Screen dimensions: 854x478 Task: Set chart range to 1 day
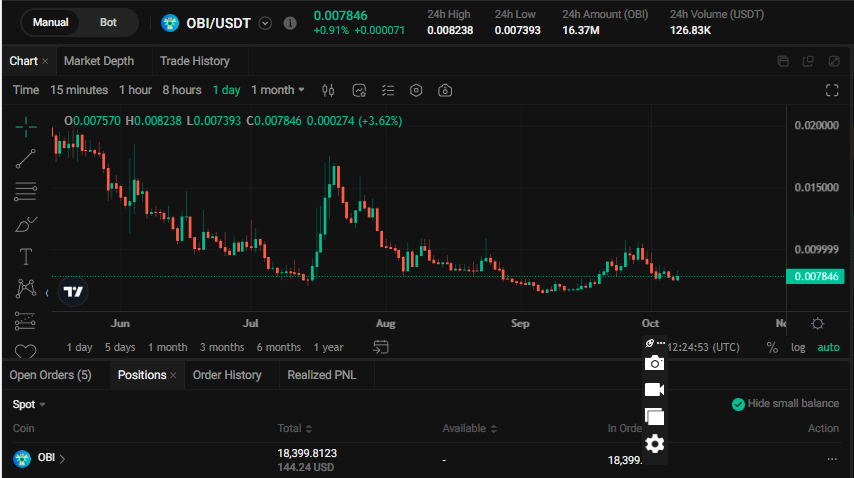80,347
